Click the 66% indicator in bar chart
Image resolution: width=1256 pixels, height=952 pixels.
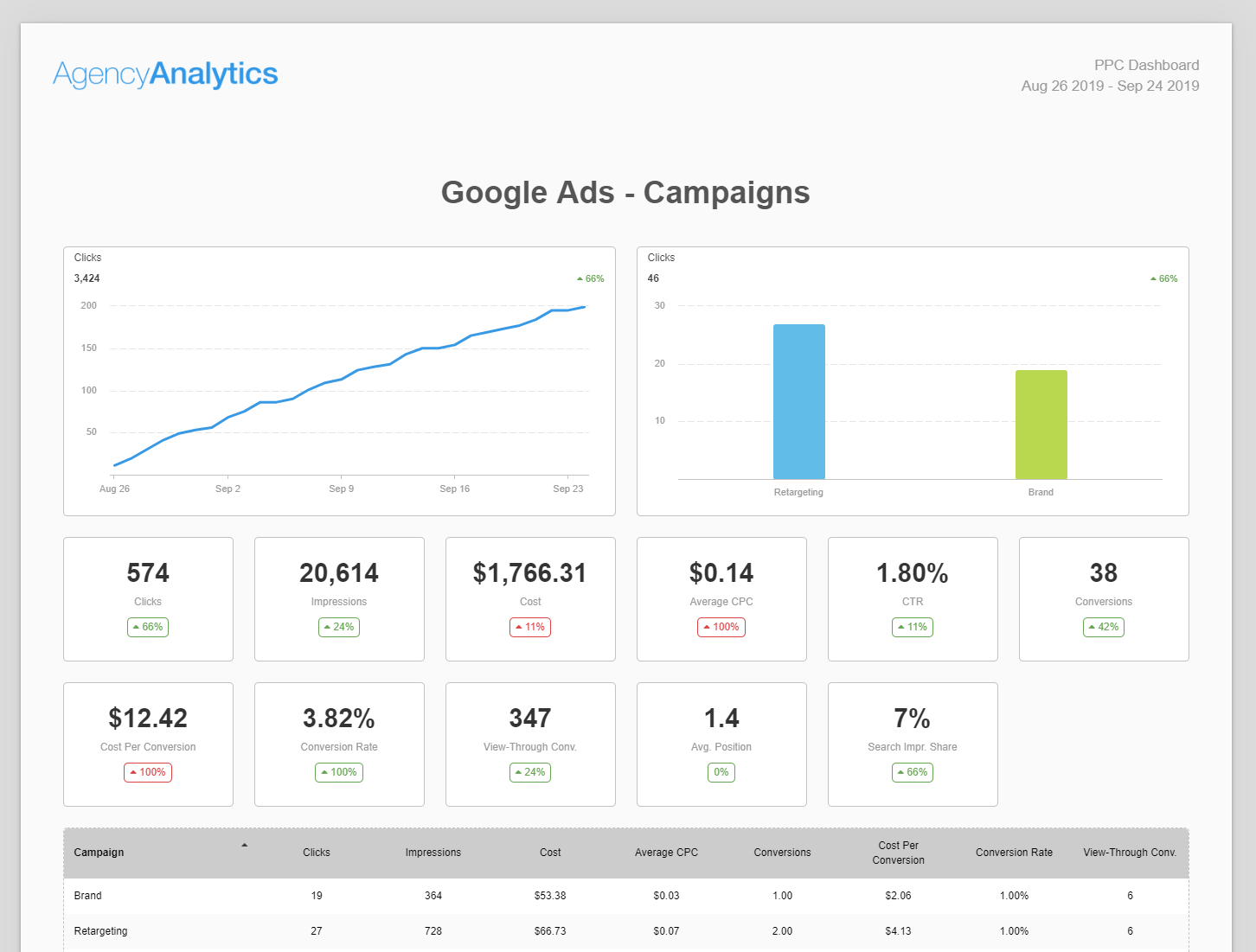[1164, 278]
